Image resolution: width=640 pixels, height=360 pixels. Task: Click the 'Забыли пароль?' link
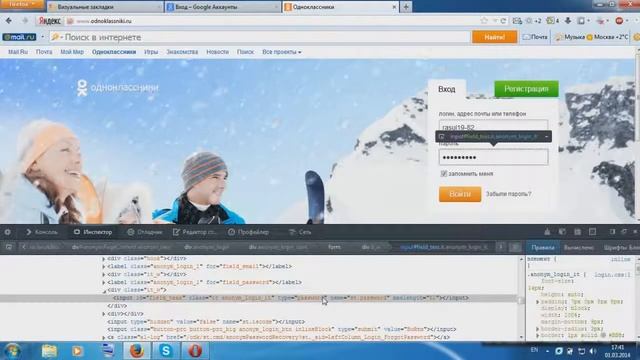(509, 194)
